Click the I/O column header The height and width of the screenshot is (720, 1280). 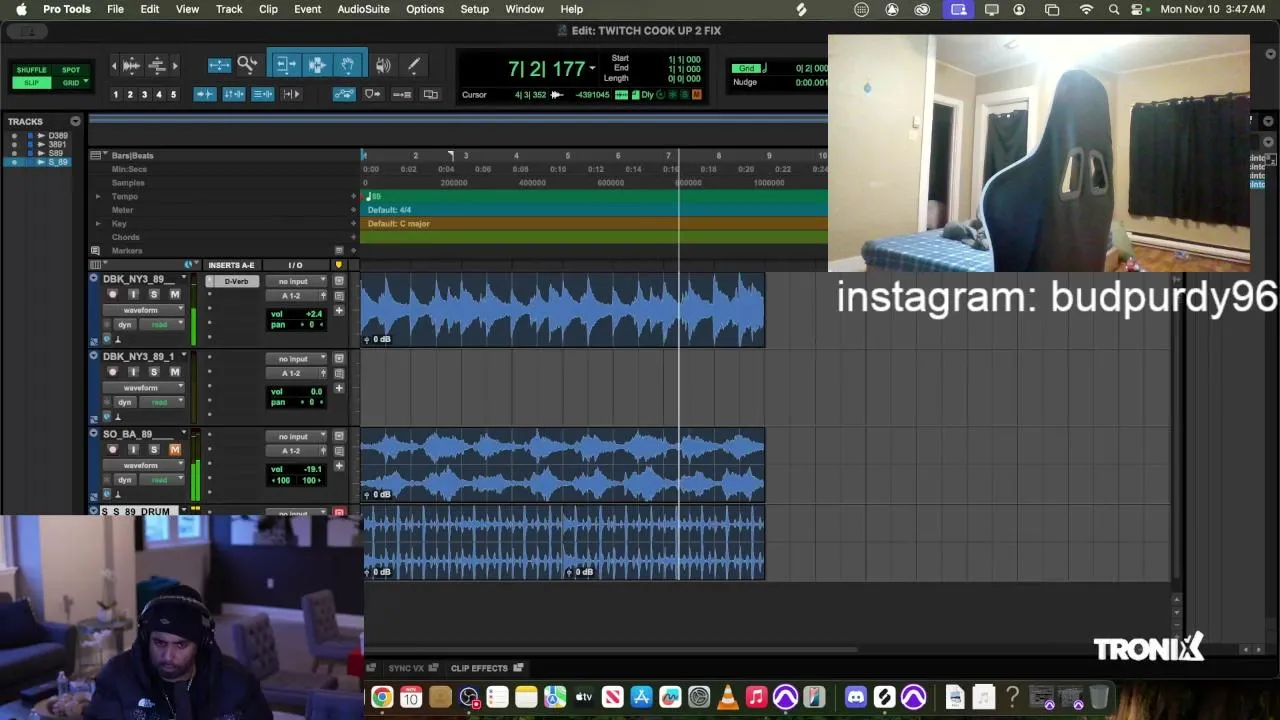tap(295, 265)
